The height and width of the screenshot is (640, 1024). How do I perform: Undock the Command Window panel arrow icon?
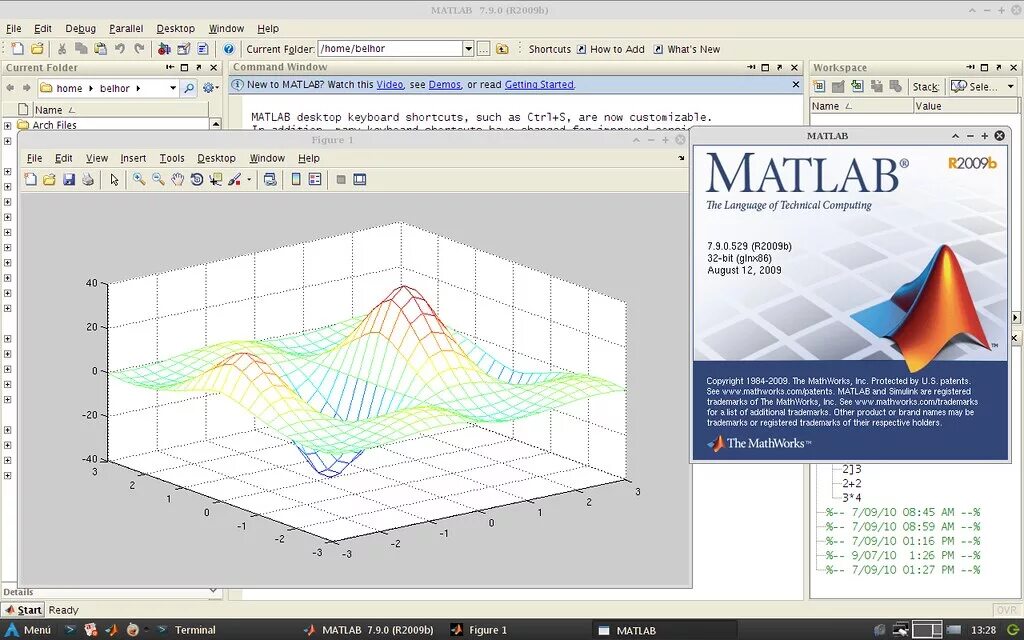(x=780, y=67)
